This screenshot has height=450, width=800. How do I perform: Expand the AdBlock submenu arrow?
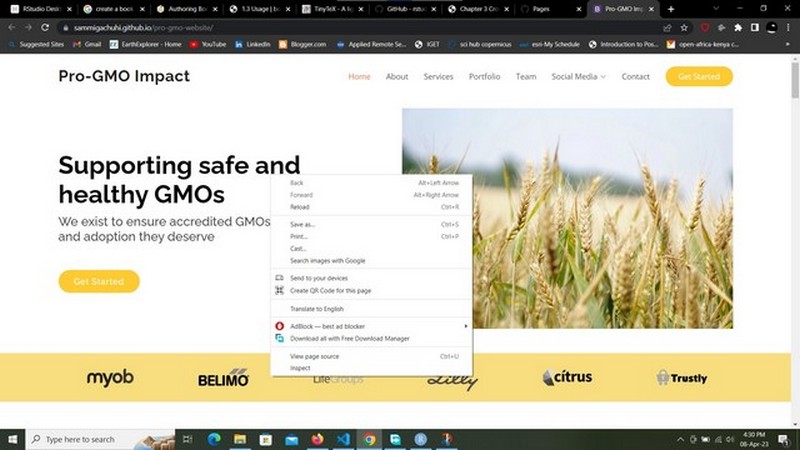[x=465, y=326]
